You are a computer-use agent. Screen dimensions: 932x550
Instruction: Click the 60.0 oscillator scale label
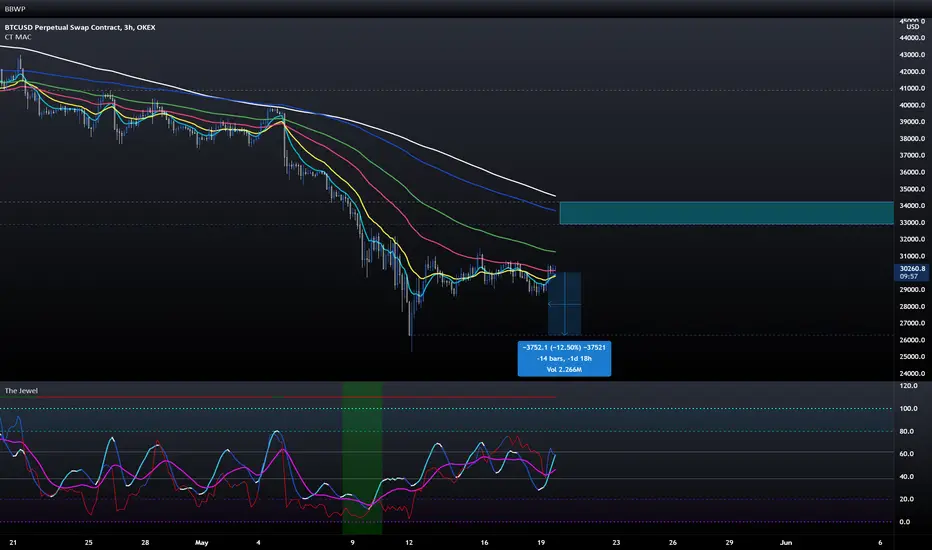tap(906, 454)
